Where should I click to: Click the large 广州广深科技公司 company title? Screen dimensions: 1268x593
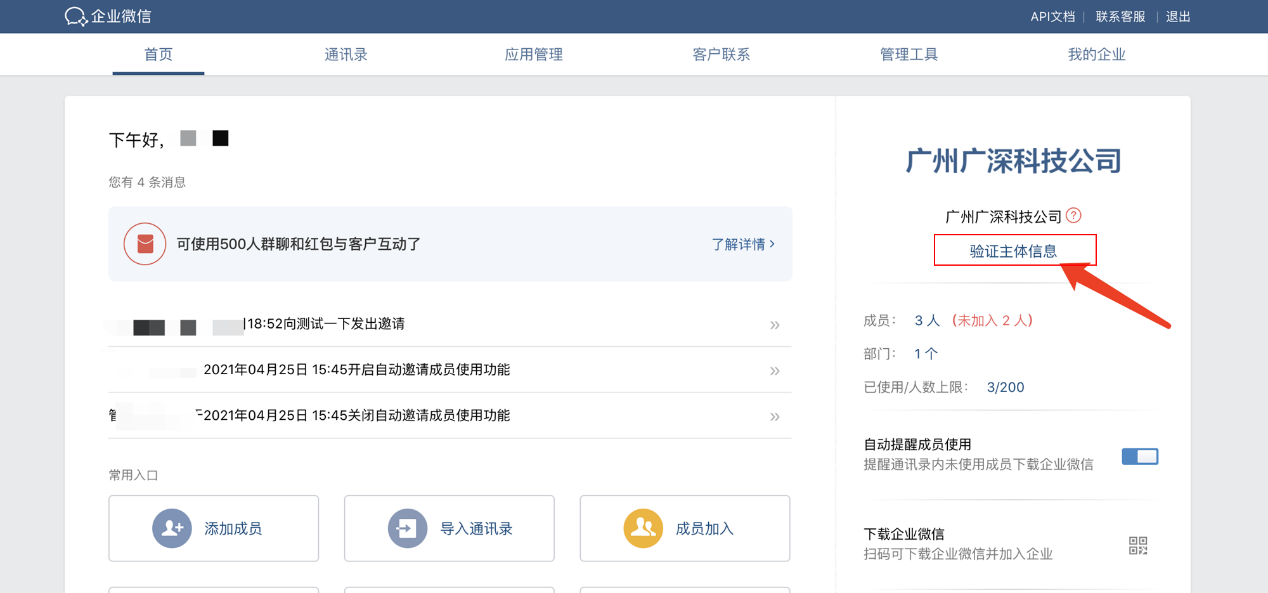pyautogui.click(x=1014, y=161)
